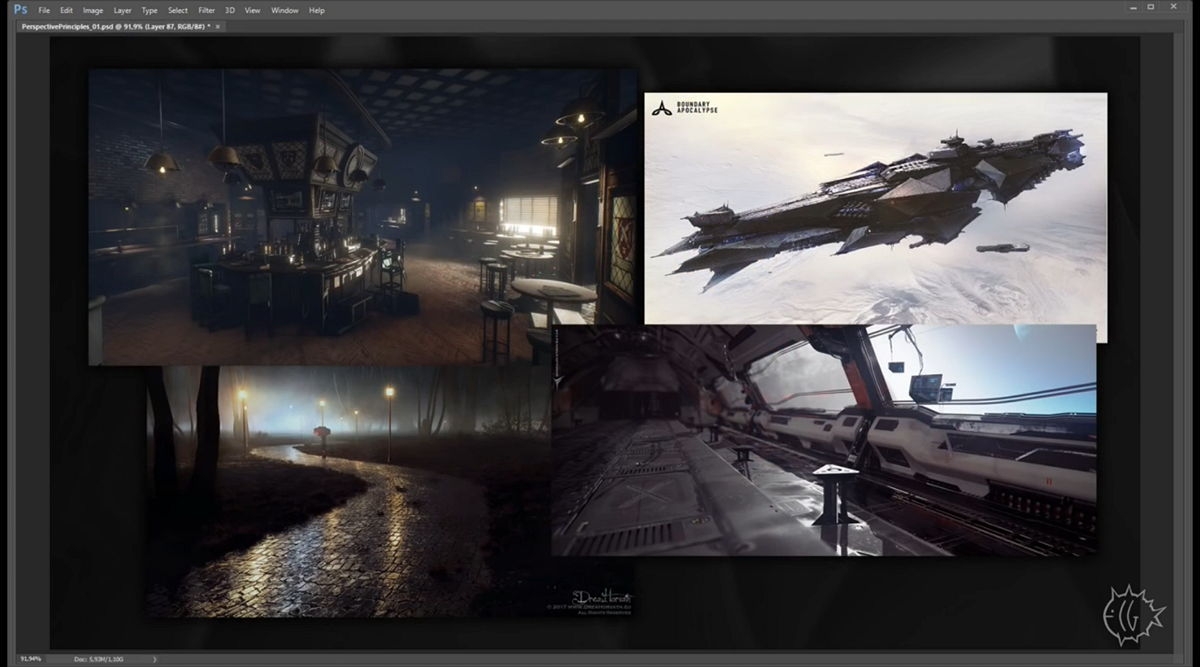Click the sci-fi hangar corridor image
1200x667 pixels.
click(x=824, y=440)
